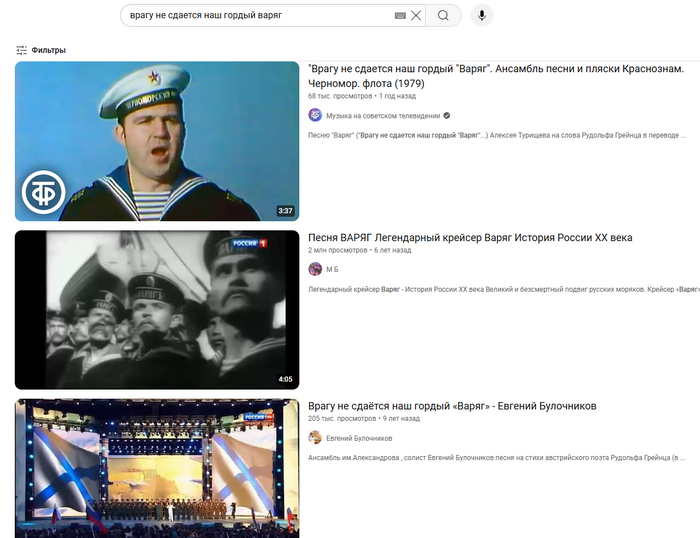Image resolution: width=700 pixels, height=538 pixels.
Task: Click the verified badge next to Soviet TV channel
Action: (x=446, y=116)
